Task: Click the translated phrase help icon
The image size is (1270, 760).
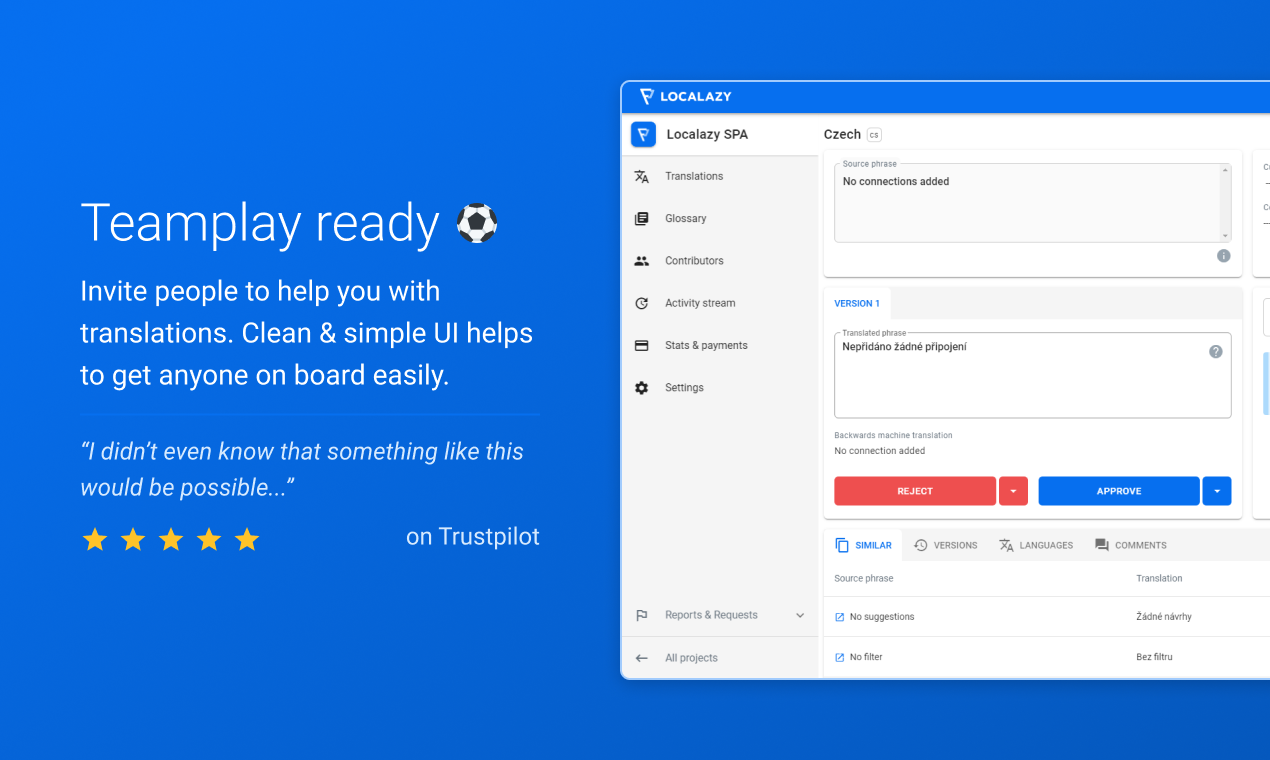Action: click(x=1216, y=351)
